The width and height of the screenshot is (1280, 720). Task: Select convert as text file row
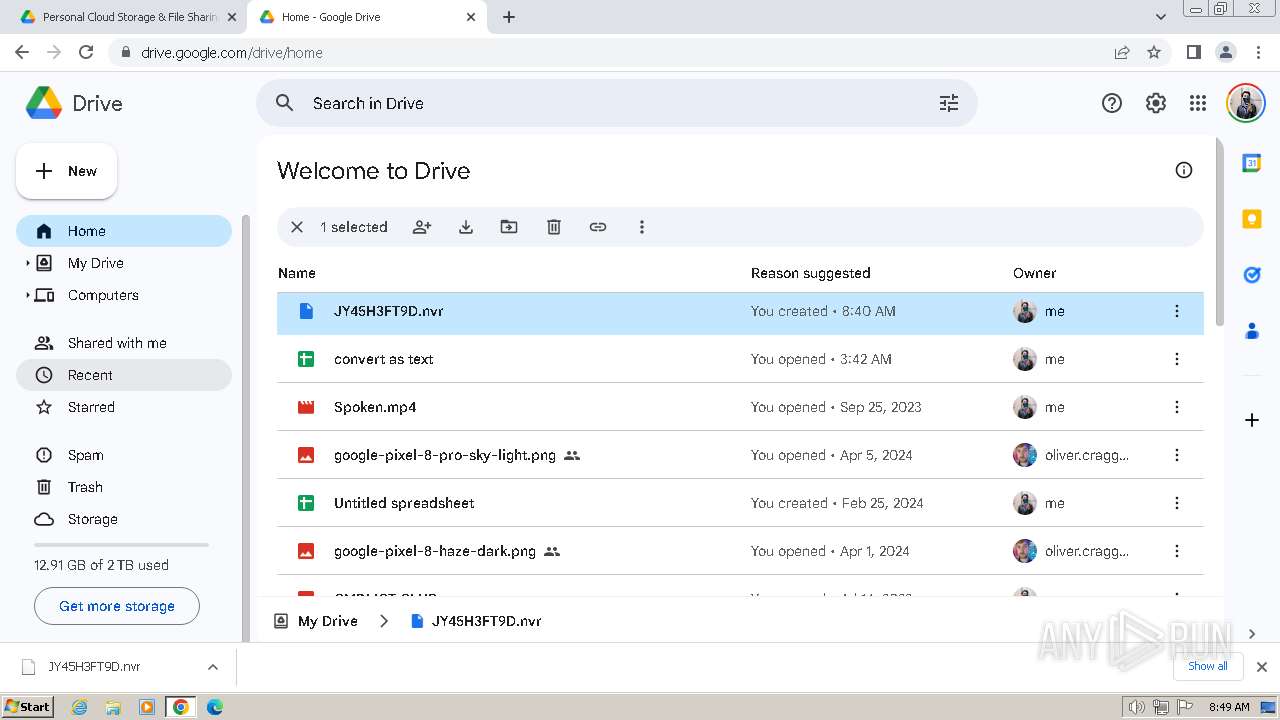[740, 359]
